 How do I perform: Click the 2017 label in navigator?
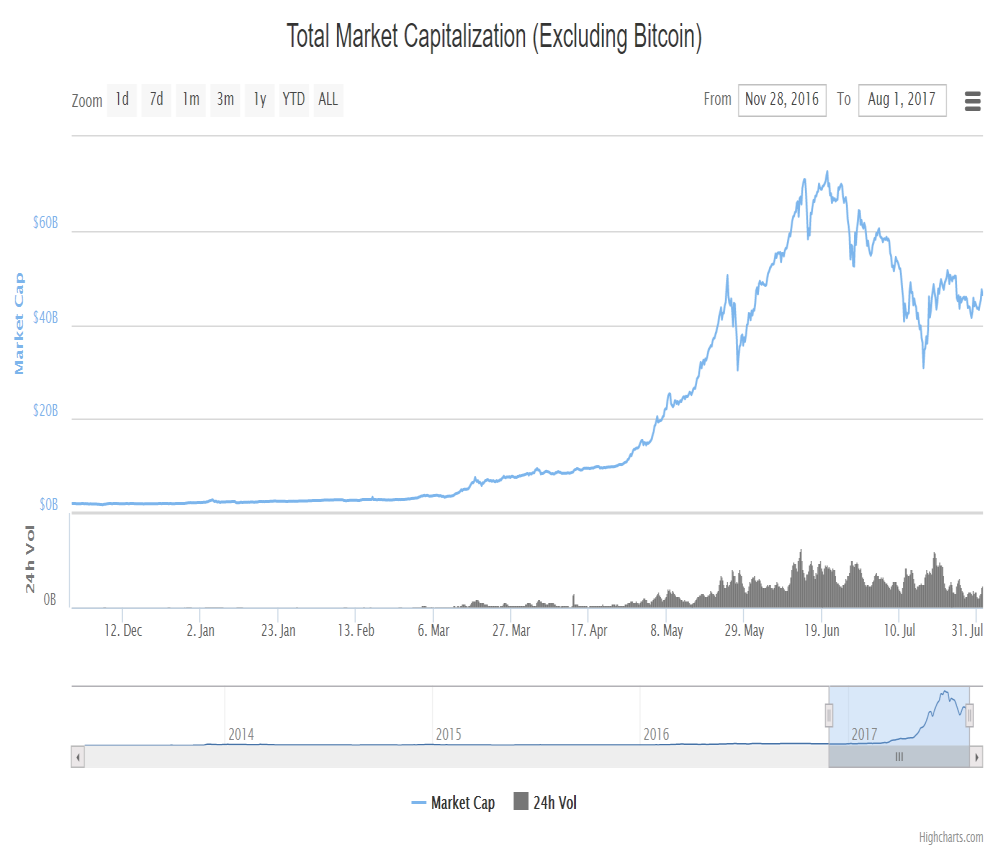[864, 734]
